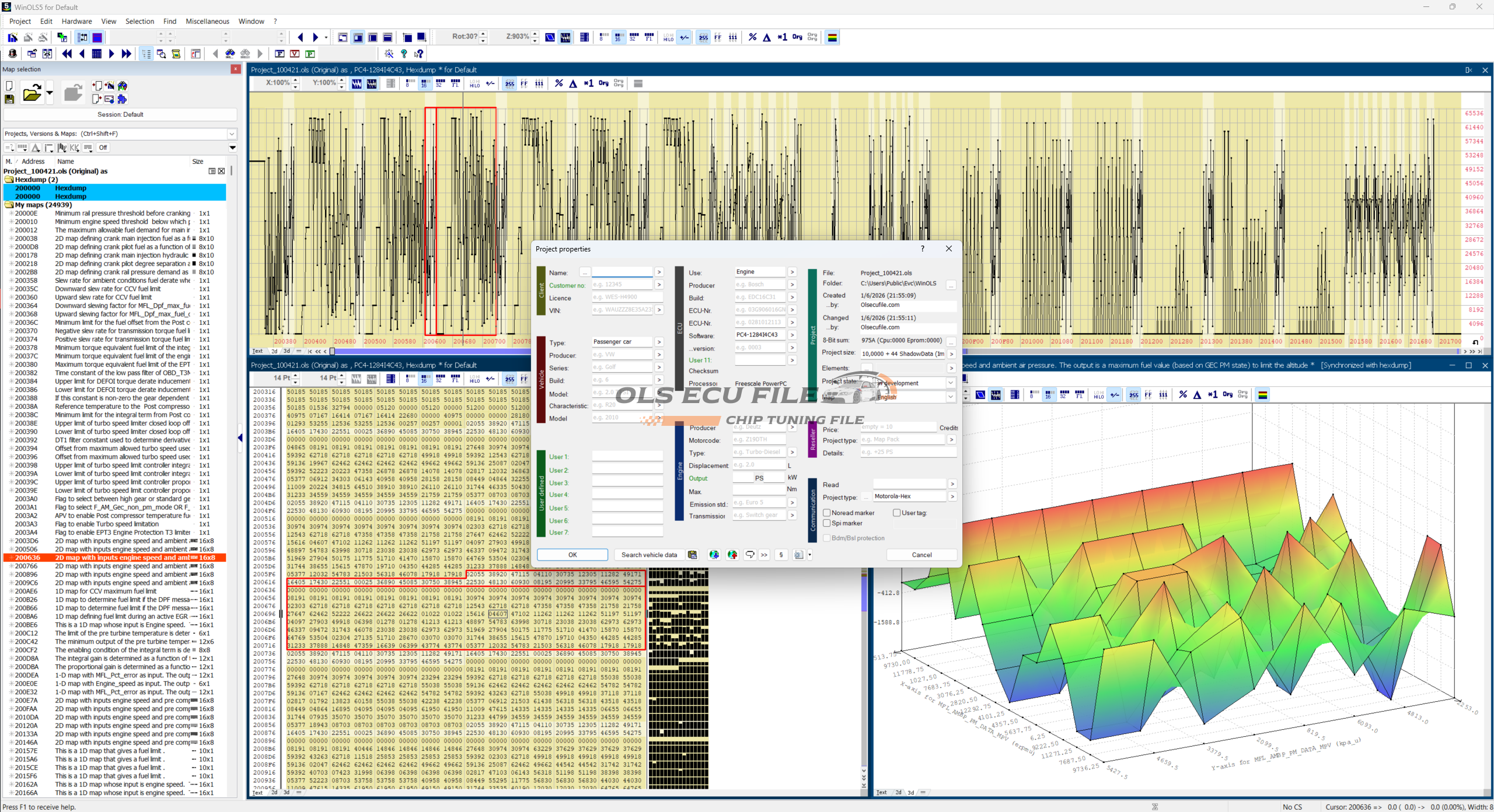1494x812 pixels.
Task: Open the Project state 'in development' dropdown
Action: click(950, 383)
